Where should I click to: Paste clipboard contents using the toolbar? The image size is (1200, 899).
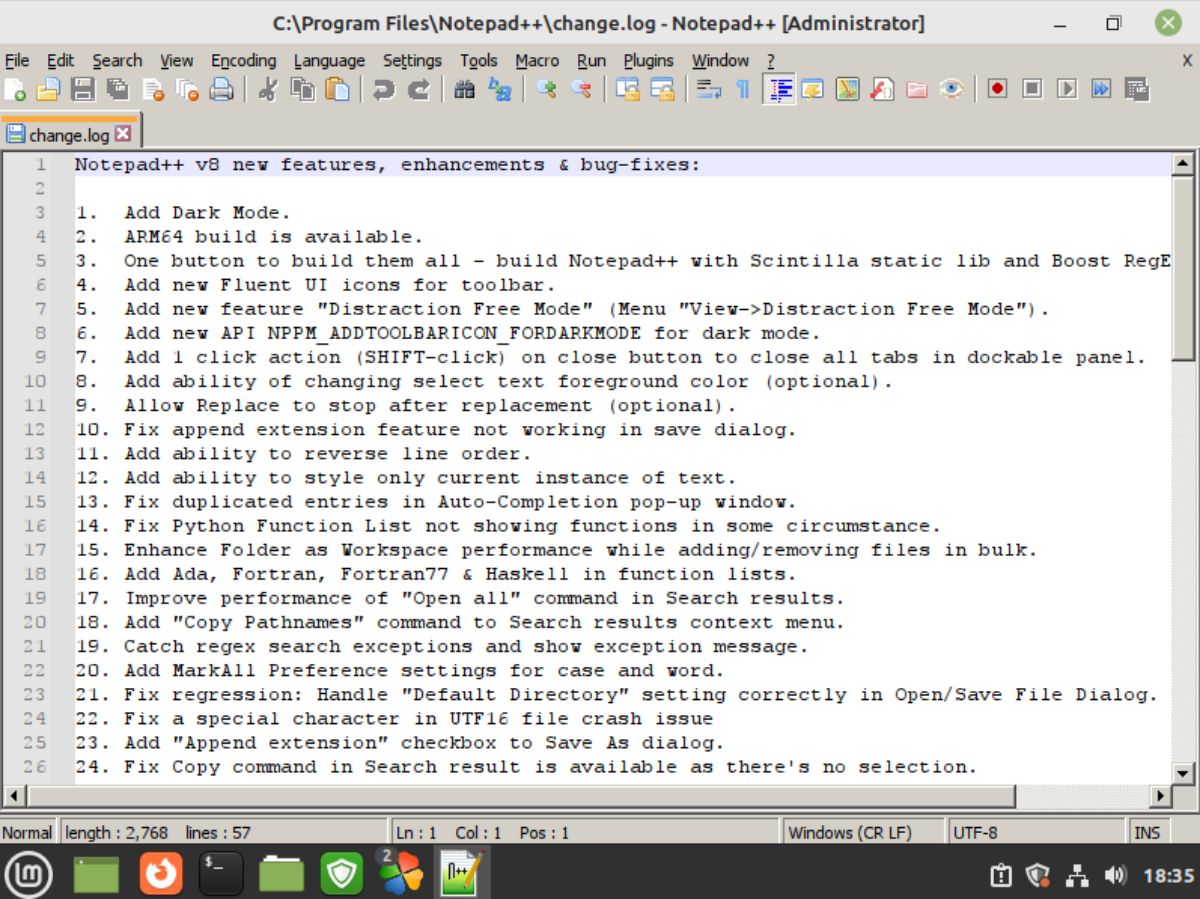340,89
